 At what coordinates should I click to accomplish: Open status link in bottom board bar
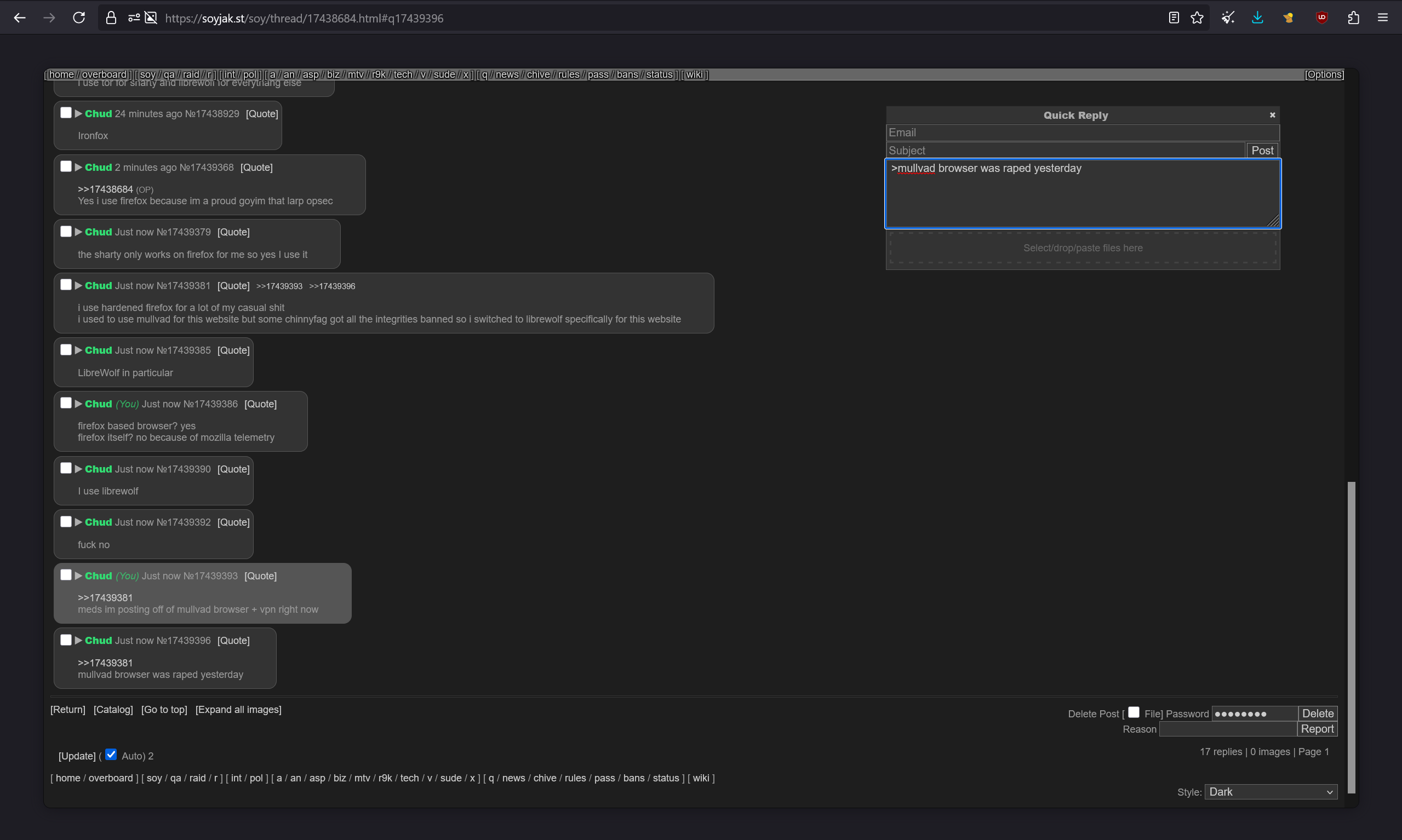pos(666,778)
